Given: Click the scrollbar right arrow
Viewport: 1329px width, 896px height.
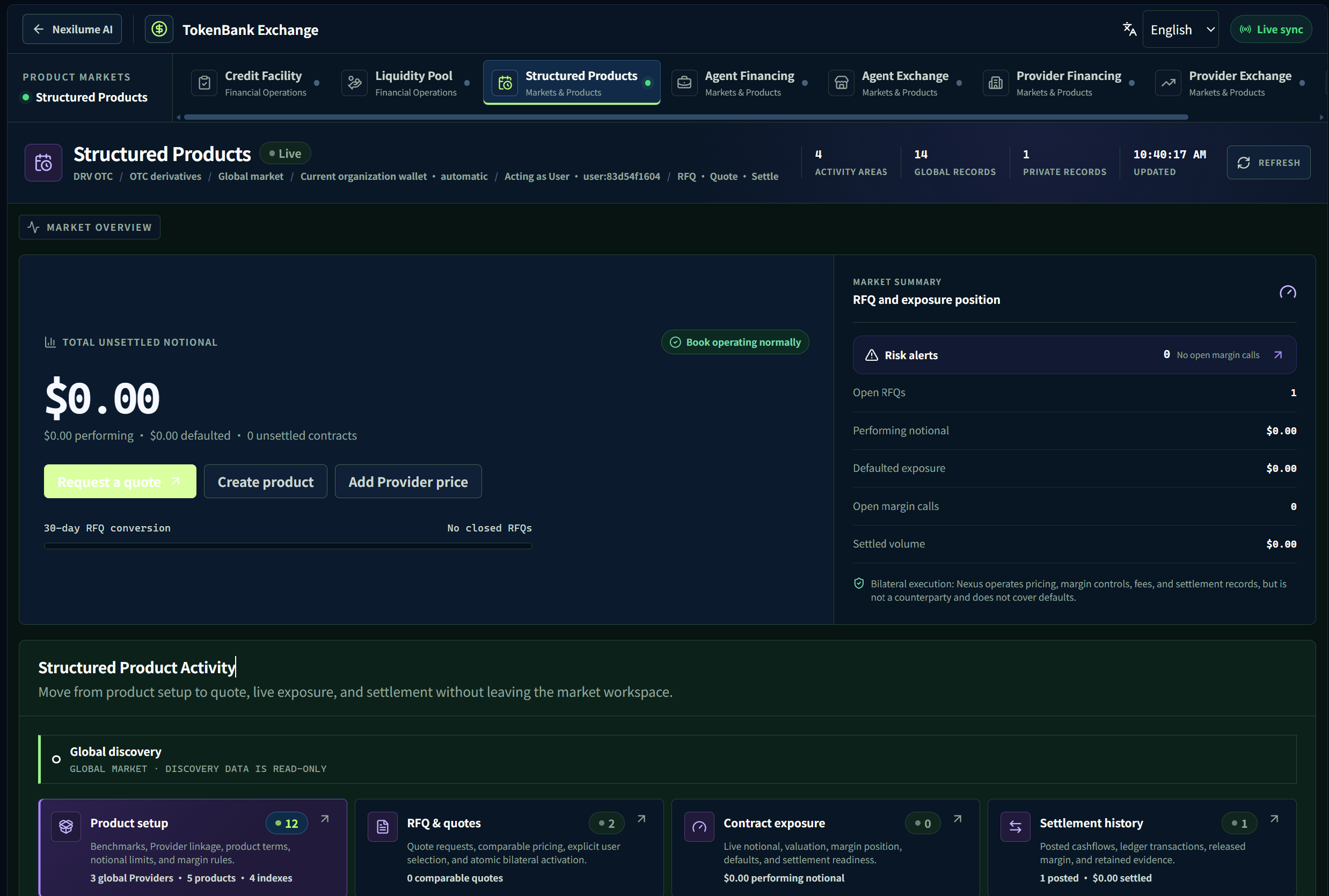Looking at the screenshot, I should (1321, 117).
